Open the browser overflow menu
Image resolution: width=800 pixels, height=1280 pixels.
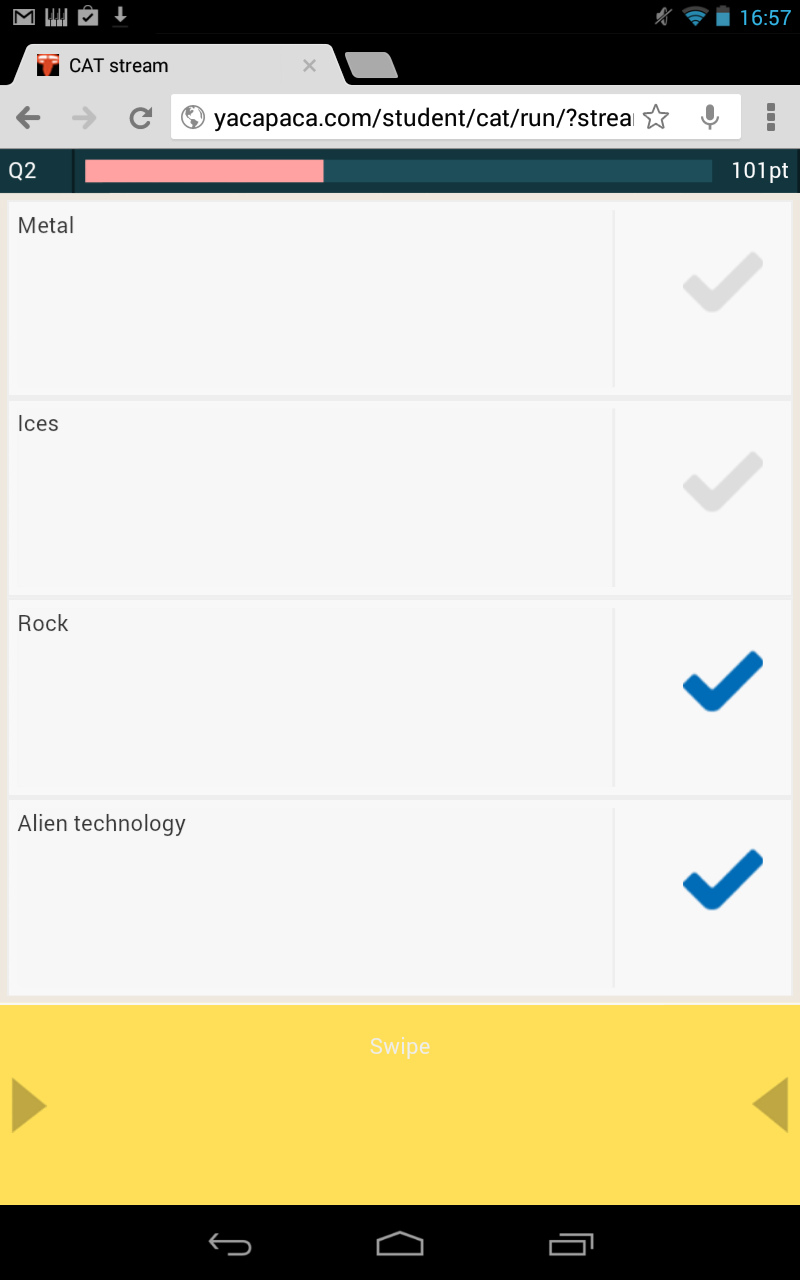(x=770, y=117)
